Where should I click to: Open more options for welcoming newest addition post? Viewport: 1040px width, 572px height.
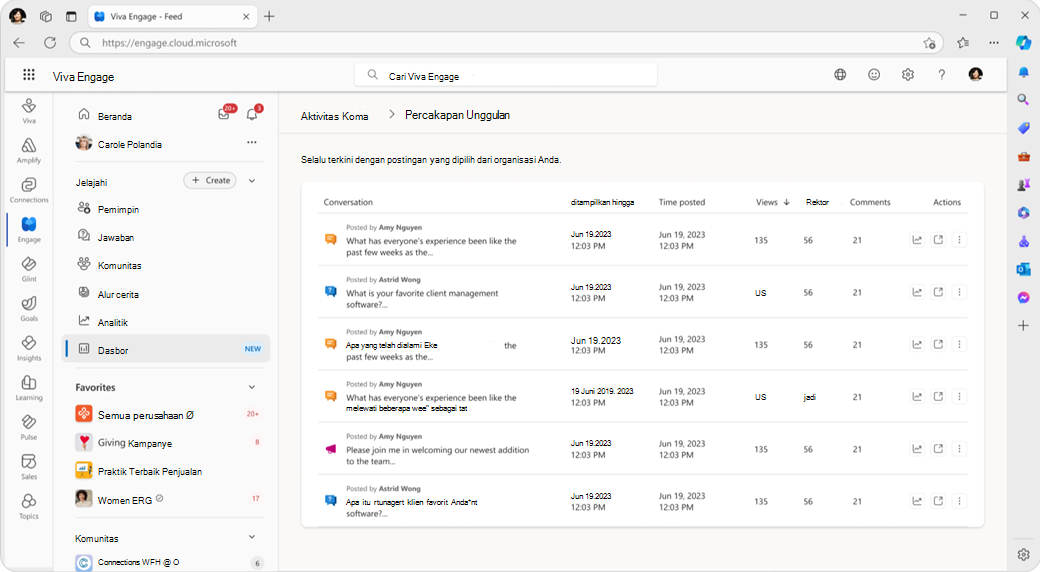[x=959, y=449]
